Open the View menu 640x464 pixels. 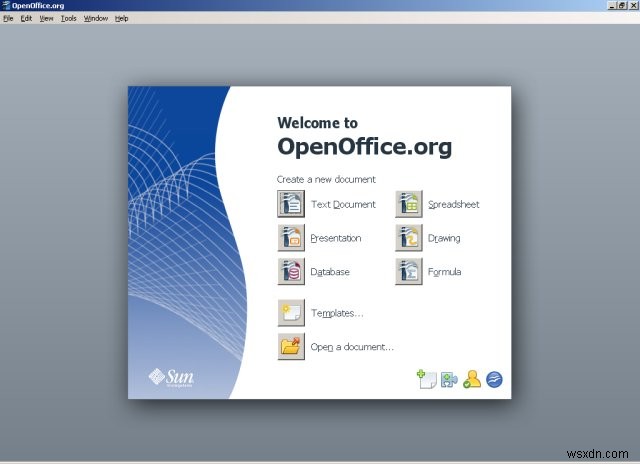point(46,18)
